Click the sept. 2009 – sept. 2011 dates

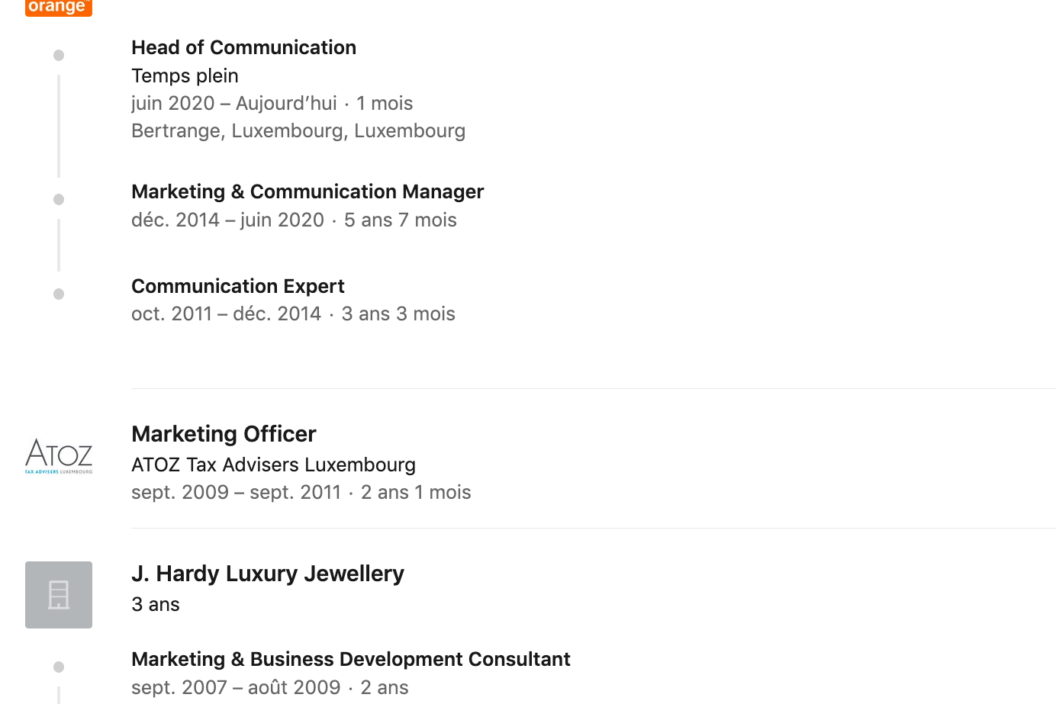[x=235, y=493]
